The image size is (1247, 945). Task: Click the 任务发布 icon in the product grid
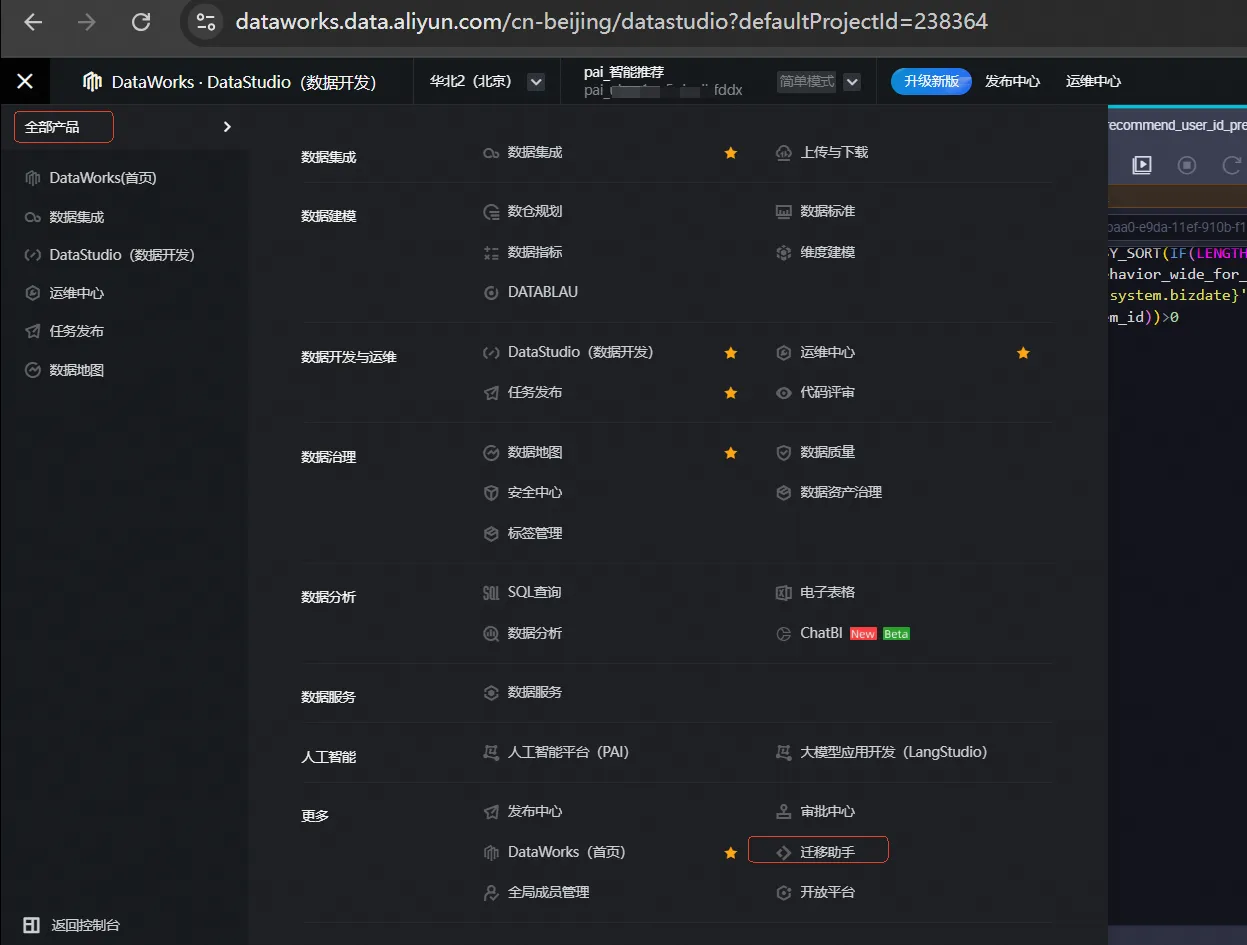click(491, 393)
